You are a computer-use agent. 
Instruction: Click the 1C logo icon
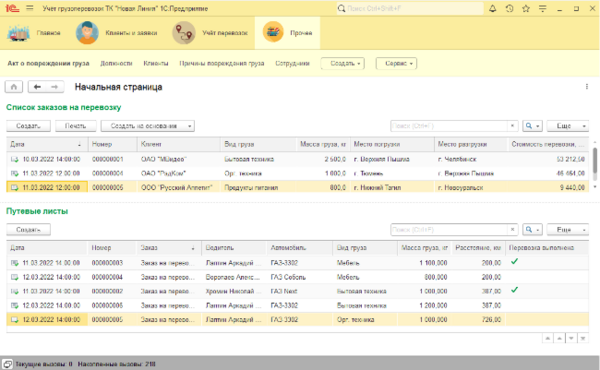click(12, 8)
